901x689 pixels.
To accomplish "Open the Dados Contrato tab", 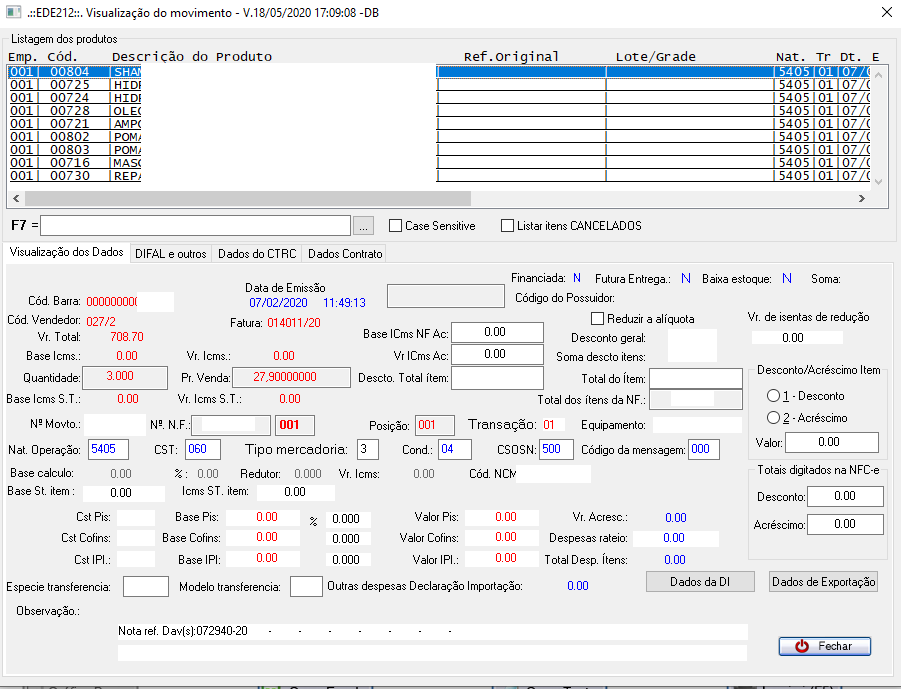I will 345,254.
